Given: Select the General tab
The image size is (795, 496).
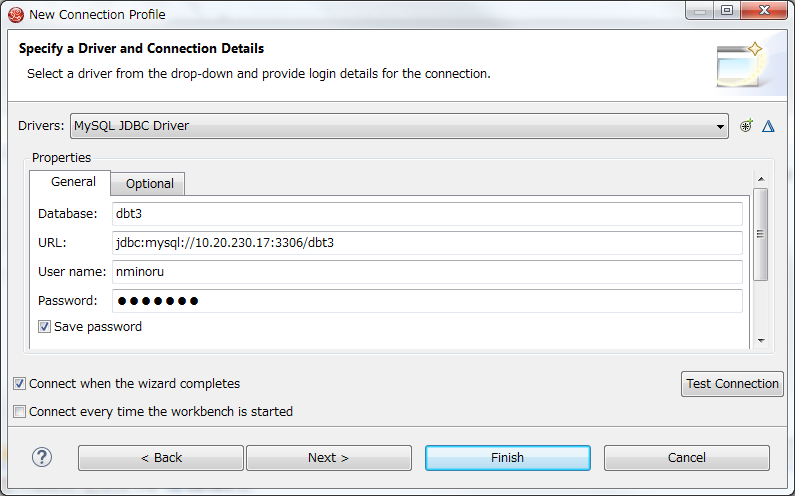Looking at the screenshot, I should 73,182.
